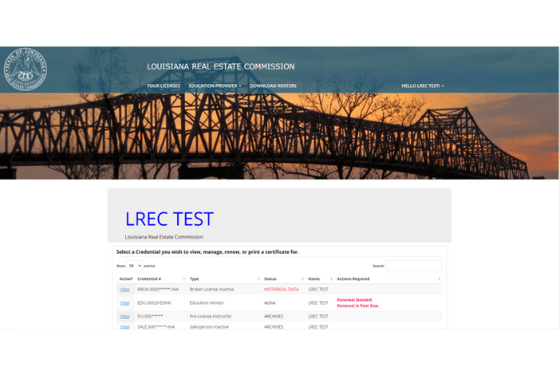560x375 pixels.
Task: View the Pre-License Instructor credential
Action: click(125, 316)
